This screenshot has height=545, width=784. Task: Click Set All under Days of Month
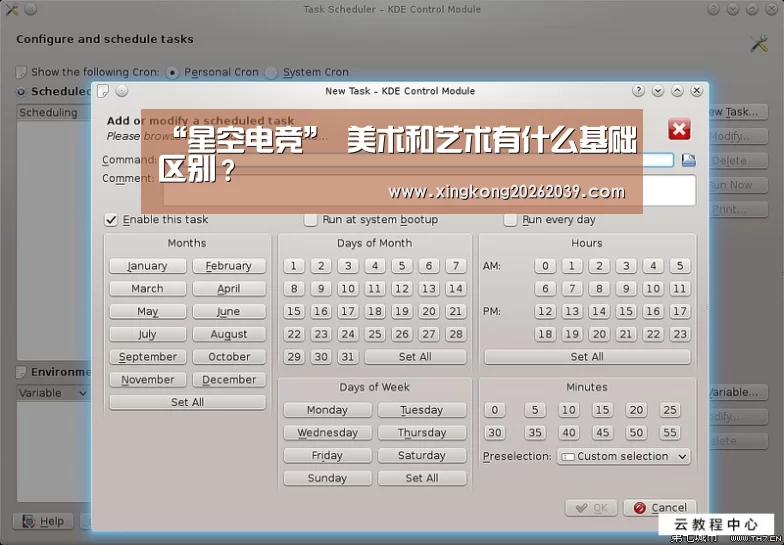tap(416, 357)
